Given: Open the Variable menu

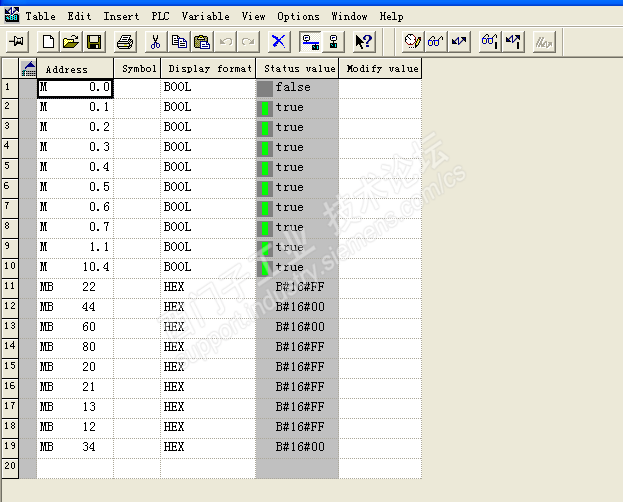Looking at the screenshot, I should tap(205, 16).
